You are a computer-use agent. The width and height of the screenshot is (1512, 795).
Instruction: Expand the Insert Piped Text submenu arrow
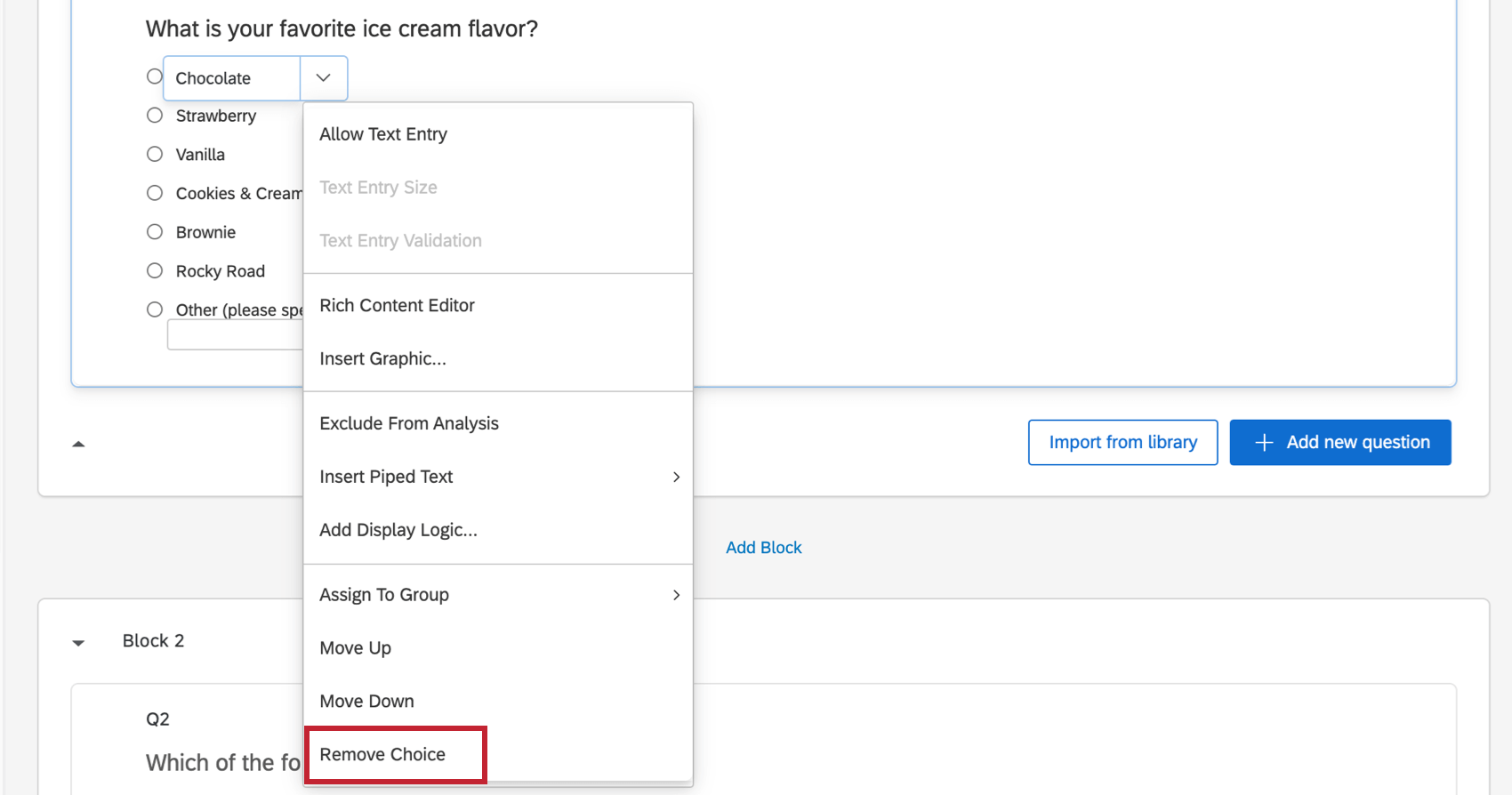pos(676,477)
